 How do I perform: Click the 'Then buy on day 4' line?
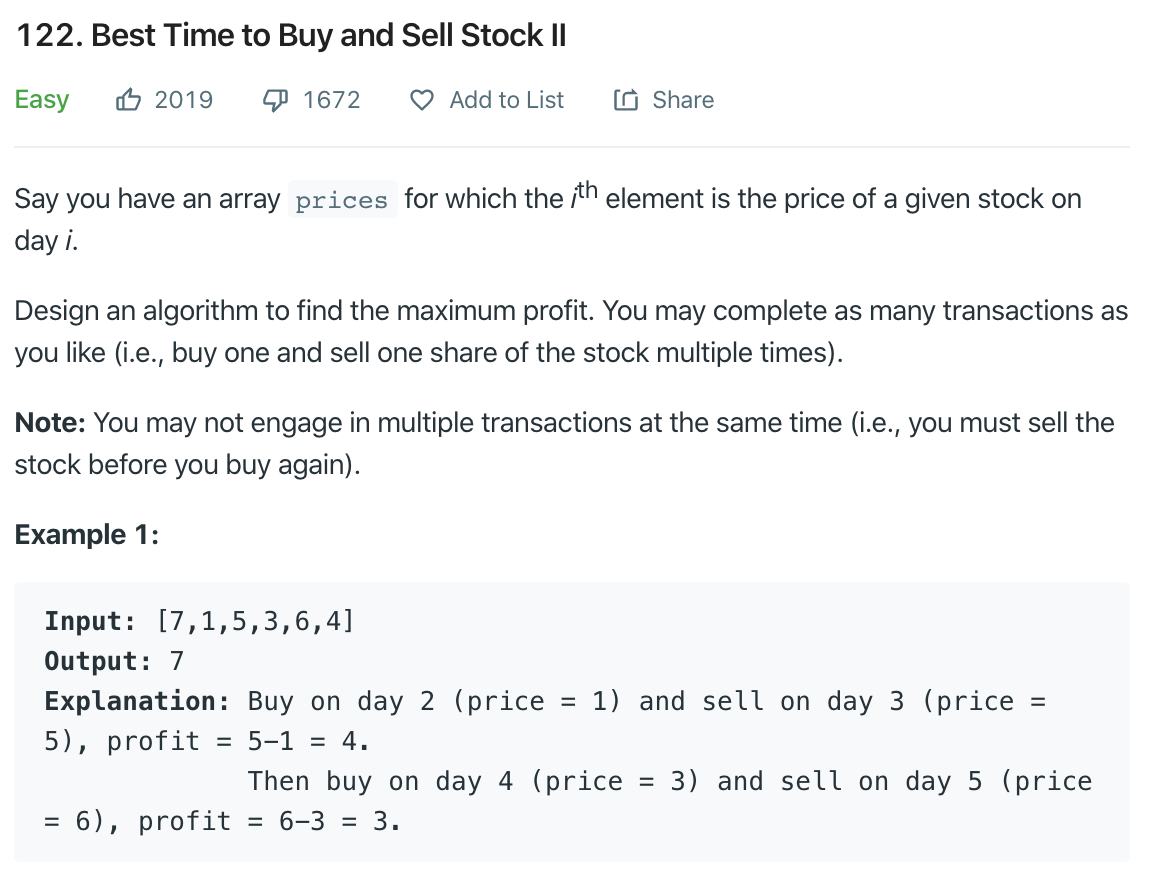[669, 781]
